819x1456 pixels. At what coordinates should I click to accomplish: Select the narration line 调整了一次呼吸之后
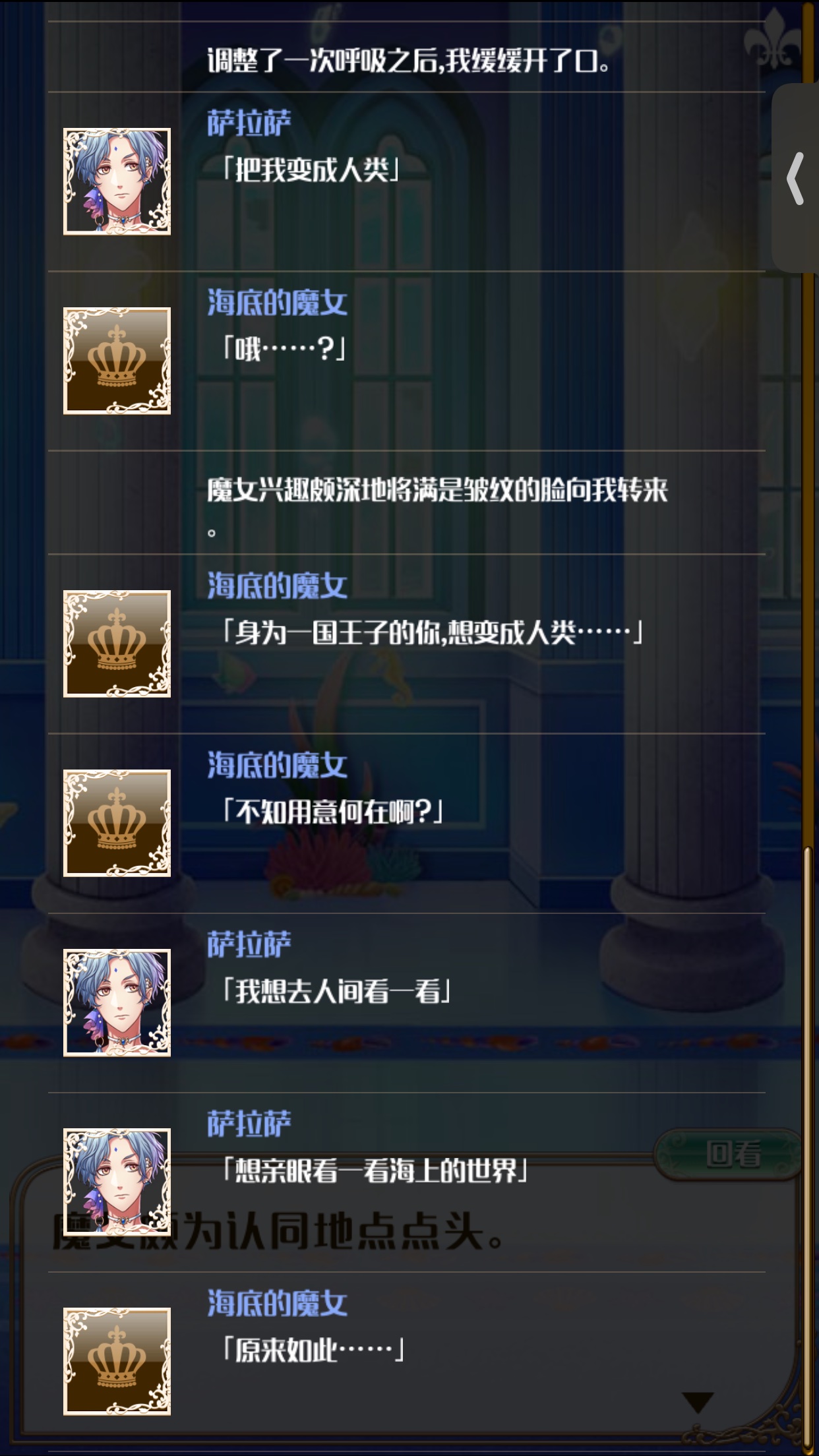coord(408,61)
